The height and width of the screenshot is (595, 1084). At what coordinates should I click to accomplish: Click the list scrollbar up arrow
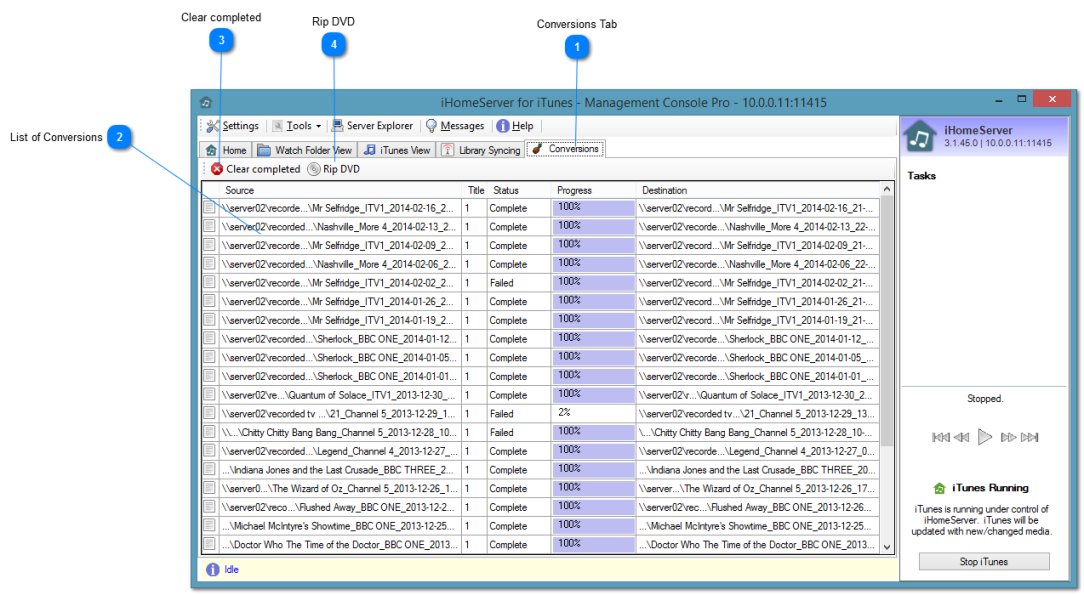(886, 189)
